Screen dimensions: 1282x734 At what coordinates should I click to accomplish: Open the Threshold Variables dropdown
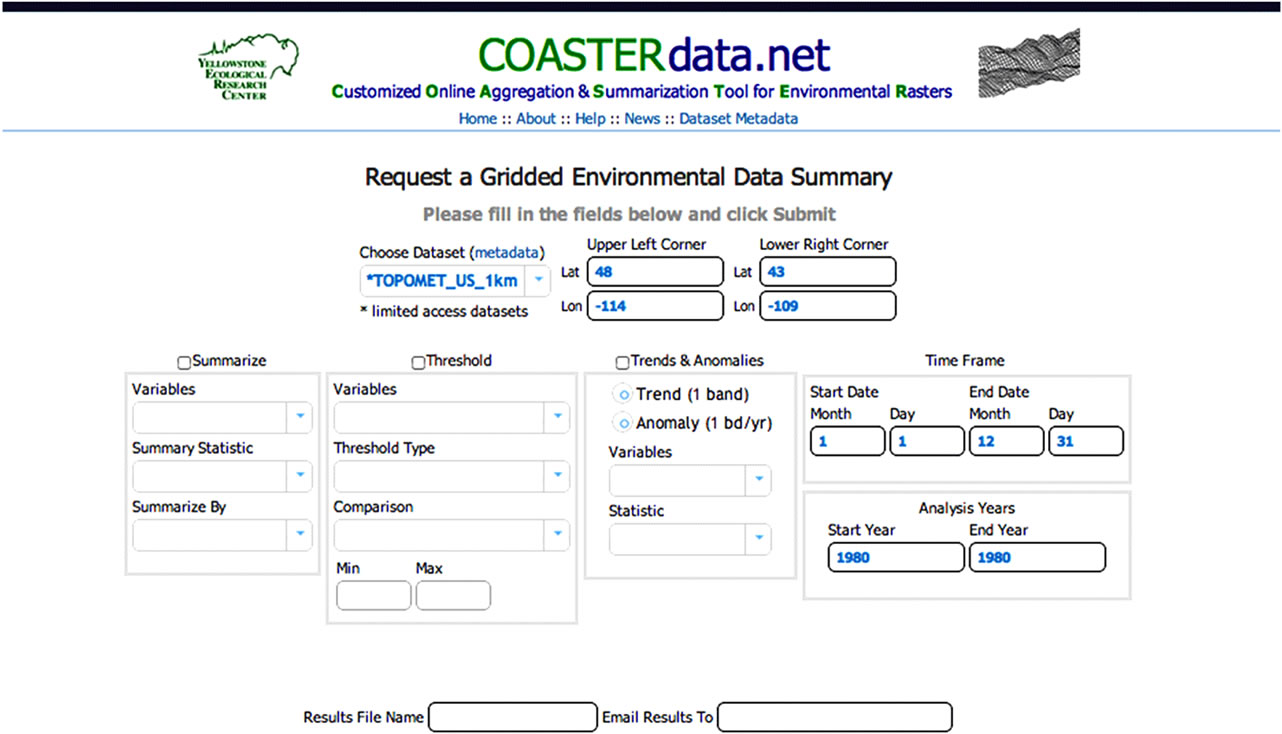(452, 418)
